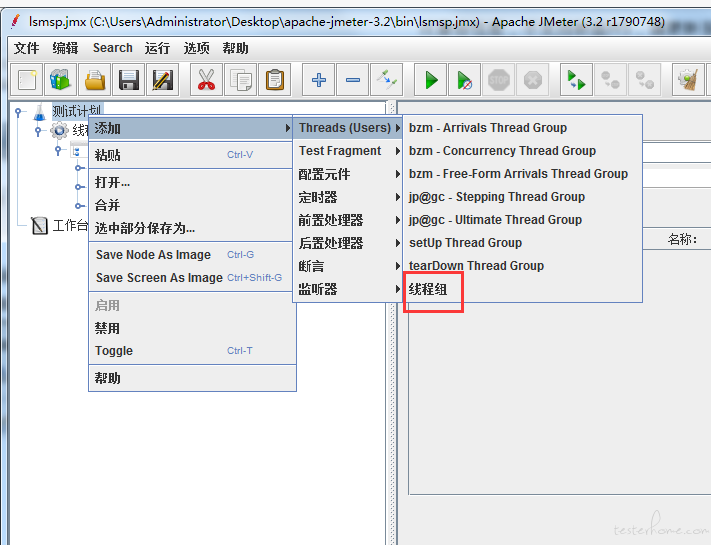Choose 粘贴 from context menu

pyautogui.click(x=191, y=155)
